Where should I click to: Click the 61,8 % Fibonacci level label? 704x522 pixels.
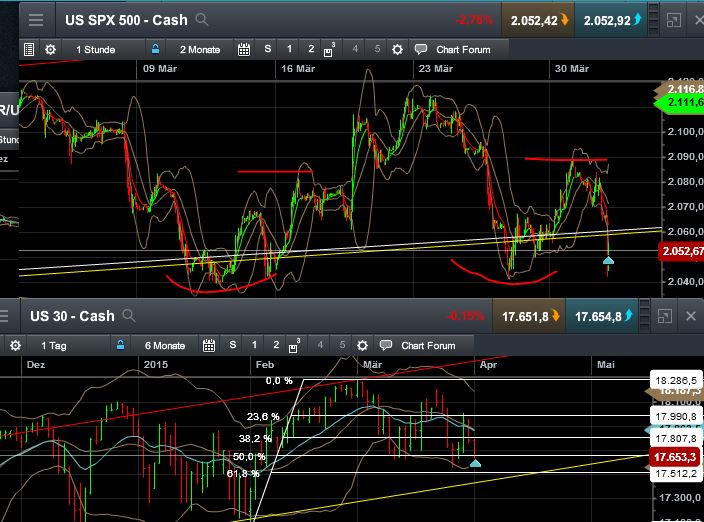click(243, 474)
